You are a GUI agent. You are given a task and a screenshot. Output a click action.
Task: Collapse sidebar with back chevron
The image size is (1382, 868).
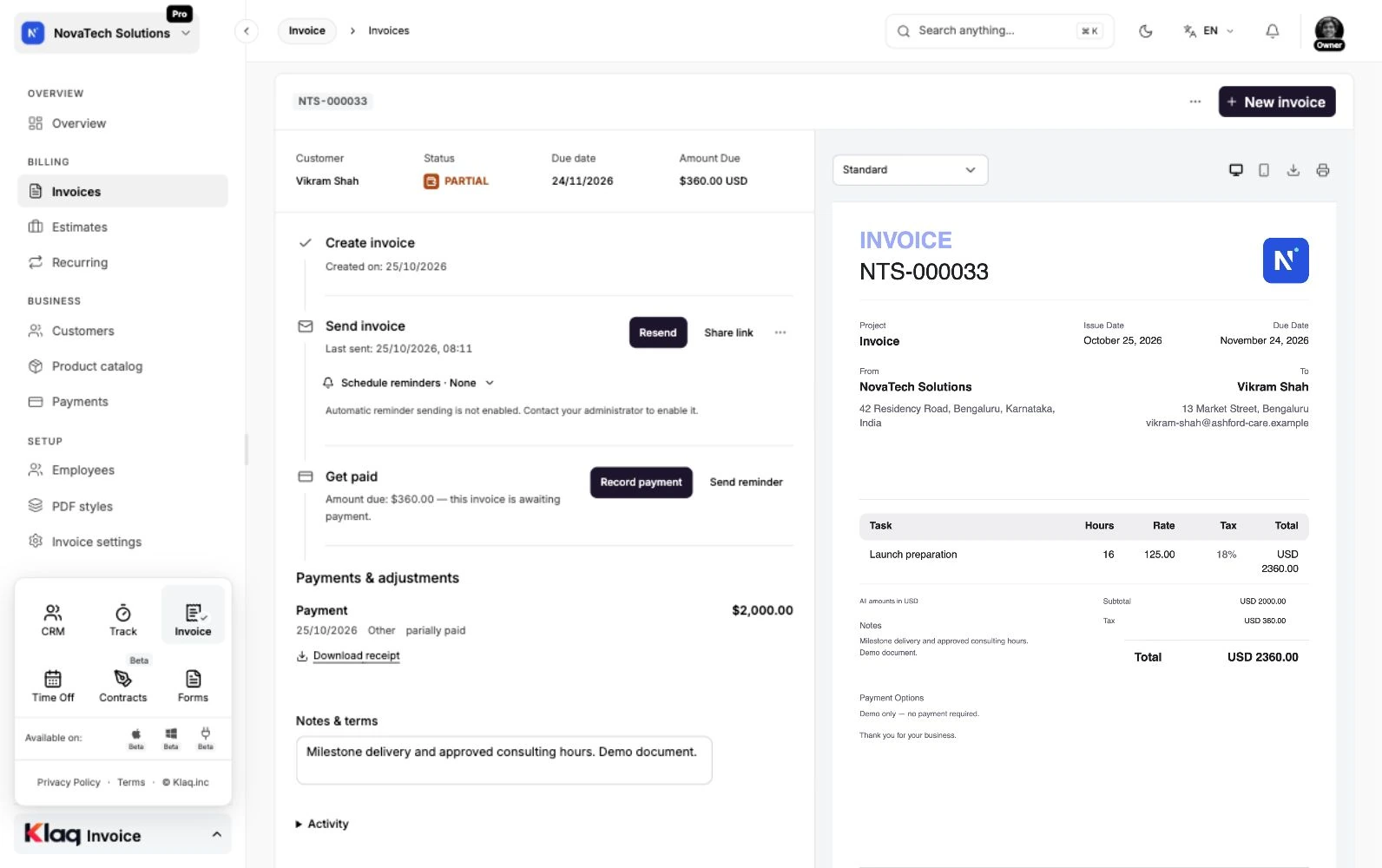247,31
